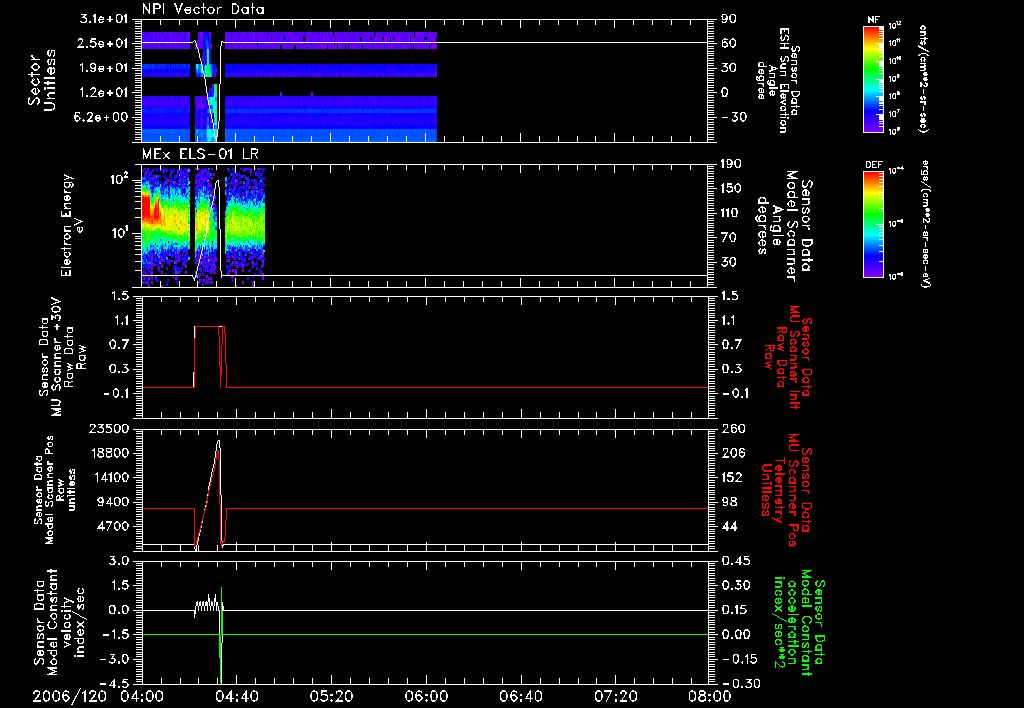Click the "98" telemetry tick value

tap(729, 502)
